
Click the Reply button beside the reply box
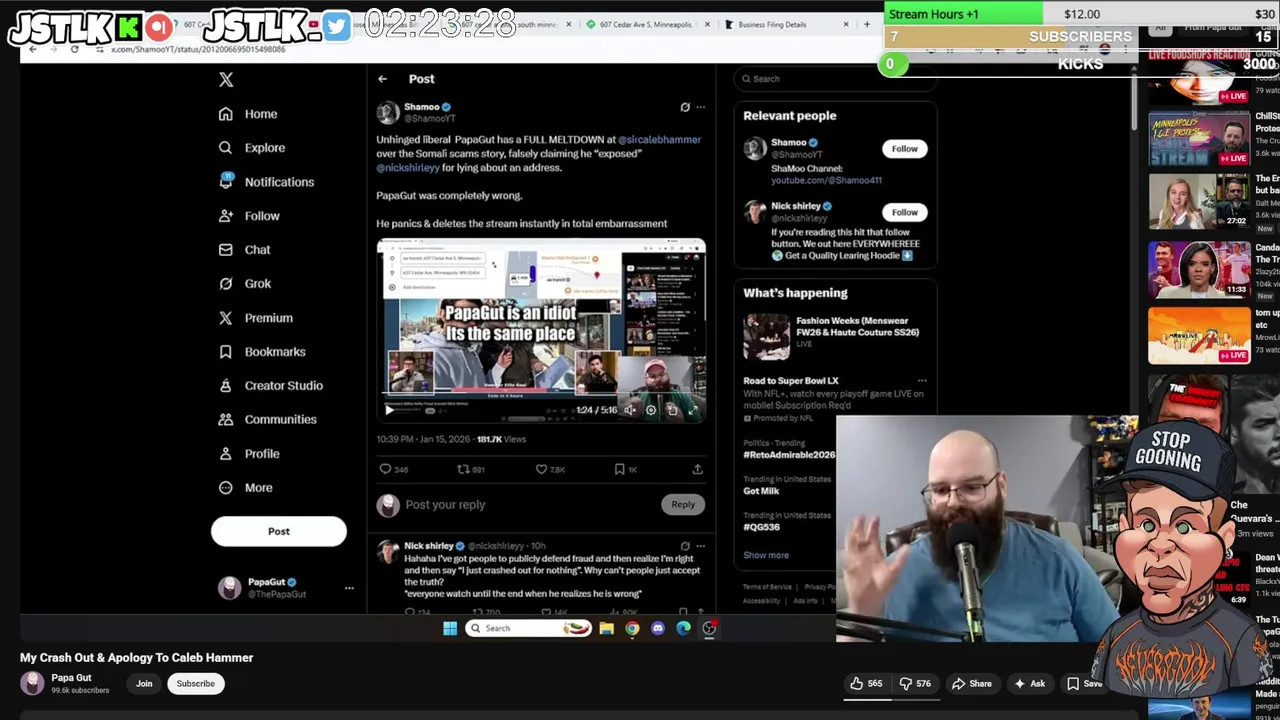[683, 505]
